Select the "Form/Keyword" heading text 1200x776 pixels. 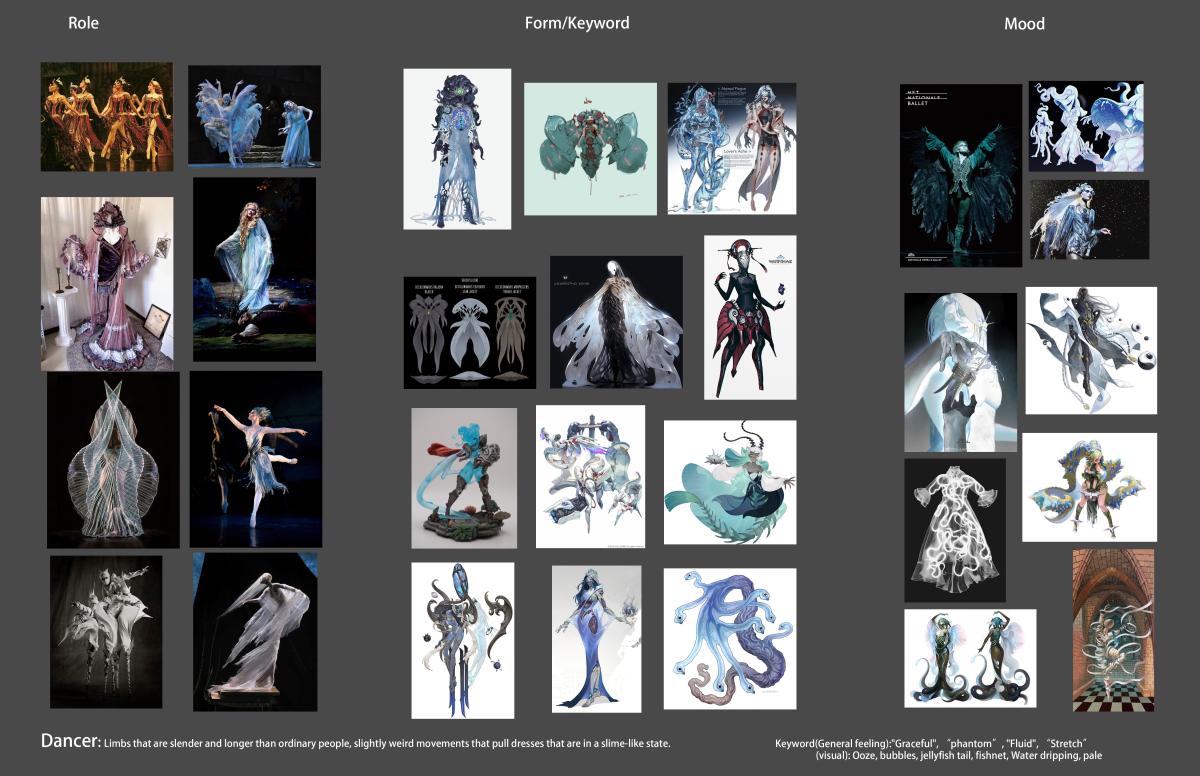coord(577,23)
